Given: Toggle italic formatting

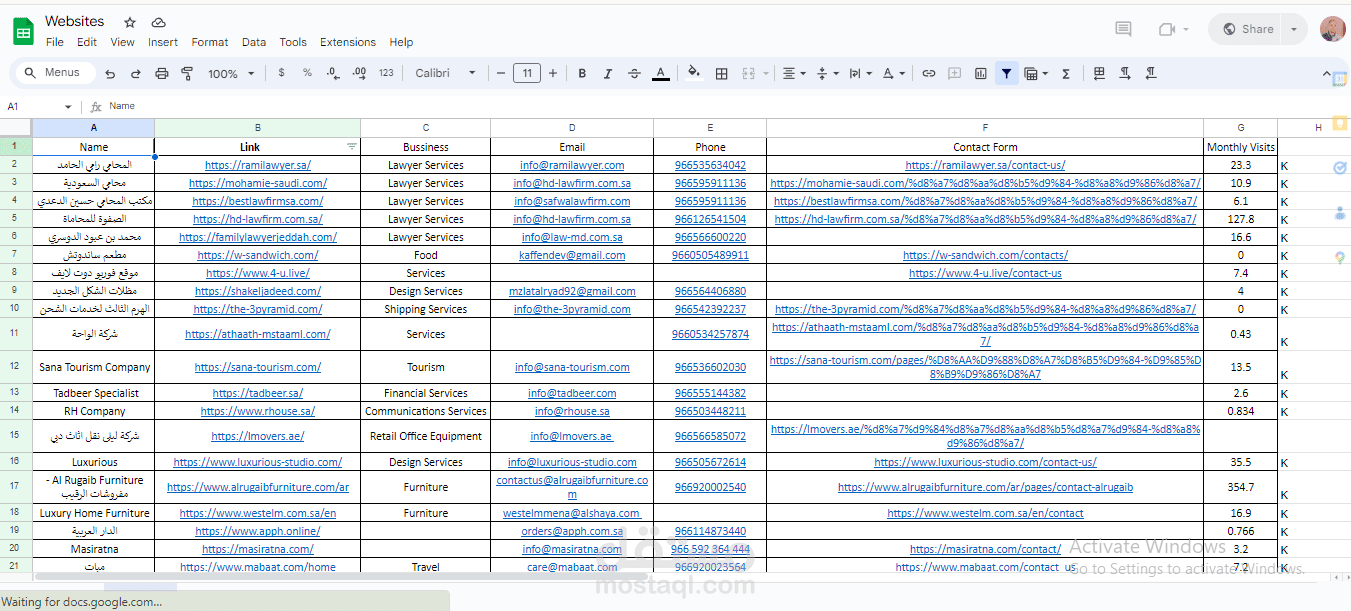Looking at the screenshot, I should tap(607, 73).
